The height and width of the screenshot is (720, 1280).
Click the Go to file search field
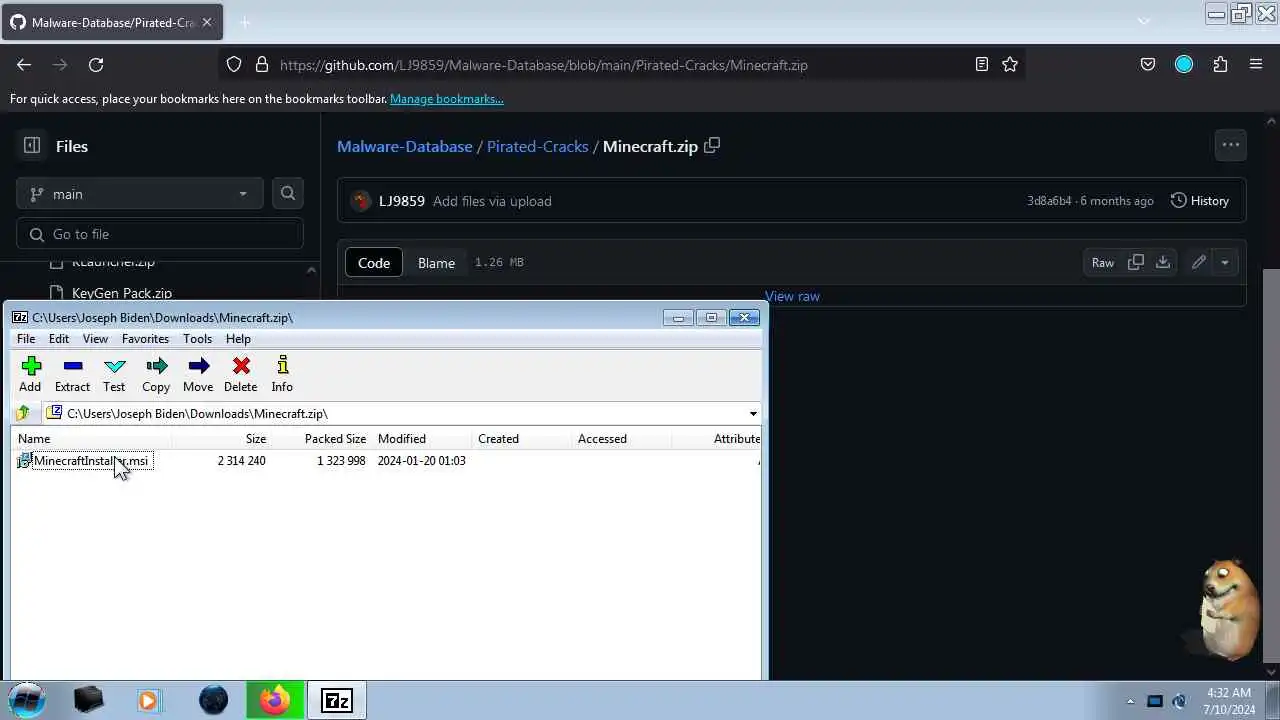[160, 234]
